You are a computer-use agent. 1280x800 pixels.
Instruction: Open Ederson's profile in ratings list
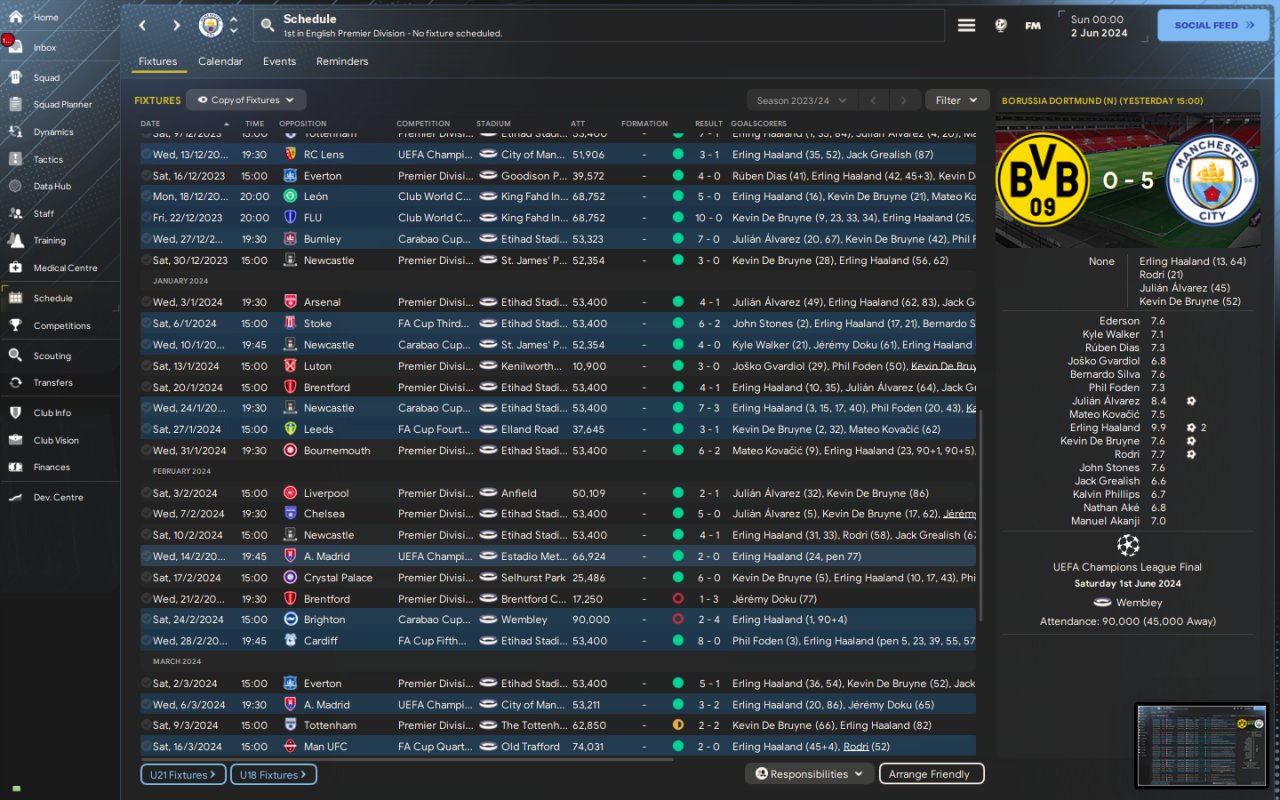(x=1119, y=321)
